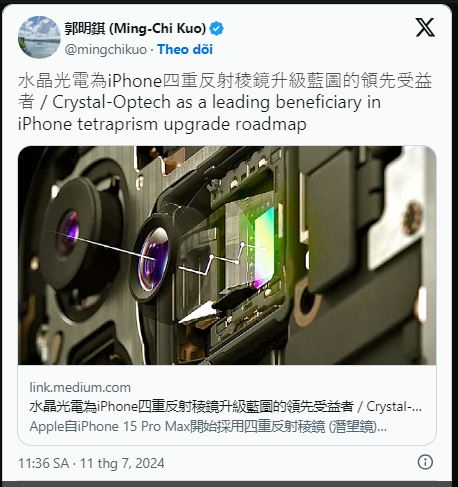Click the blue verified checkmark badge
Image resolution: width=458 pixels, height=487 pixels.
(x=216, y=29)
